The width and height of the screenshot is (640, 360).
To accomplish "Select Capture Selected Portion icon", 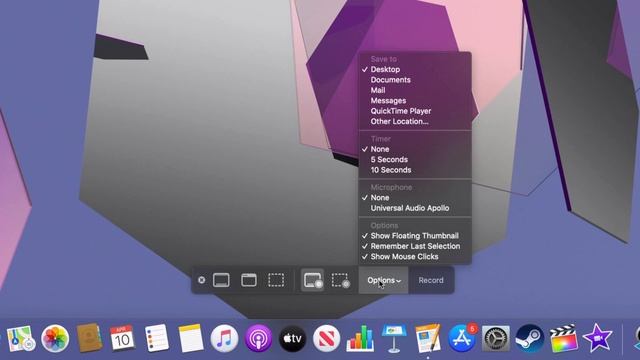I will pos(276,280).
